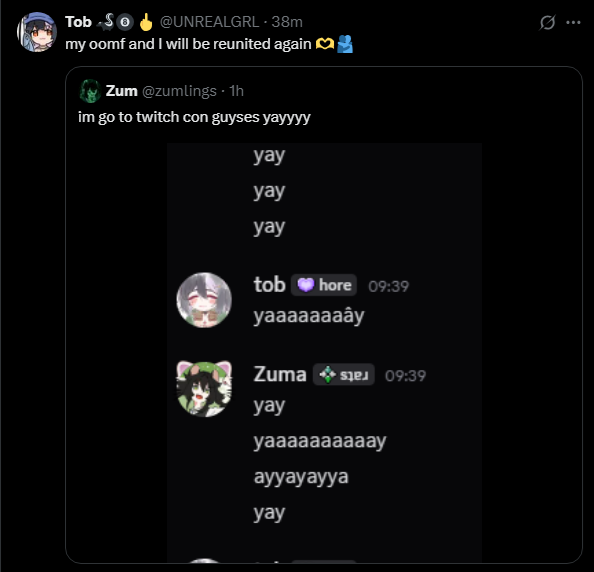Click Zuma's green rats role tag

click(344, 375)
